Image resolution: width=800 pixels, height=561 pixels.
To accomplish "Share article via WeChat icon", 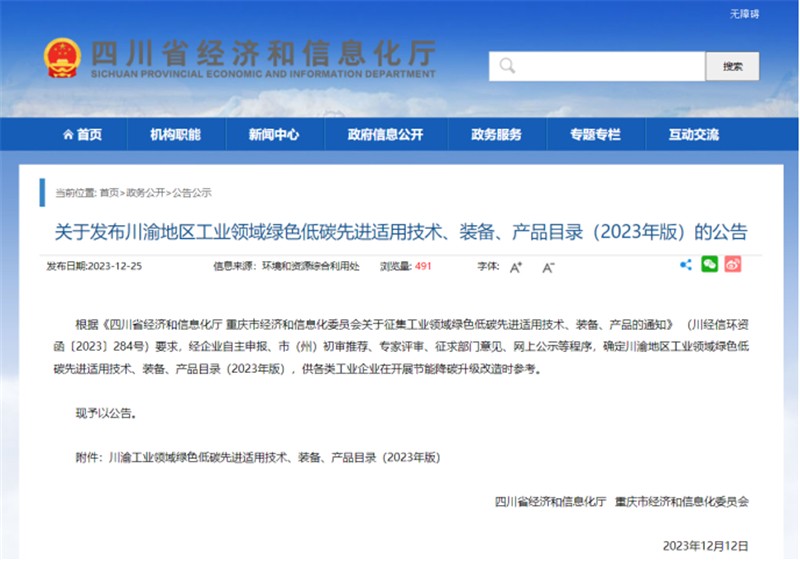I will click(709, 265).
